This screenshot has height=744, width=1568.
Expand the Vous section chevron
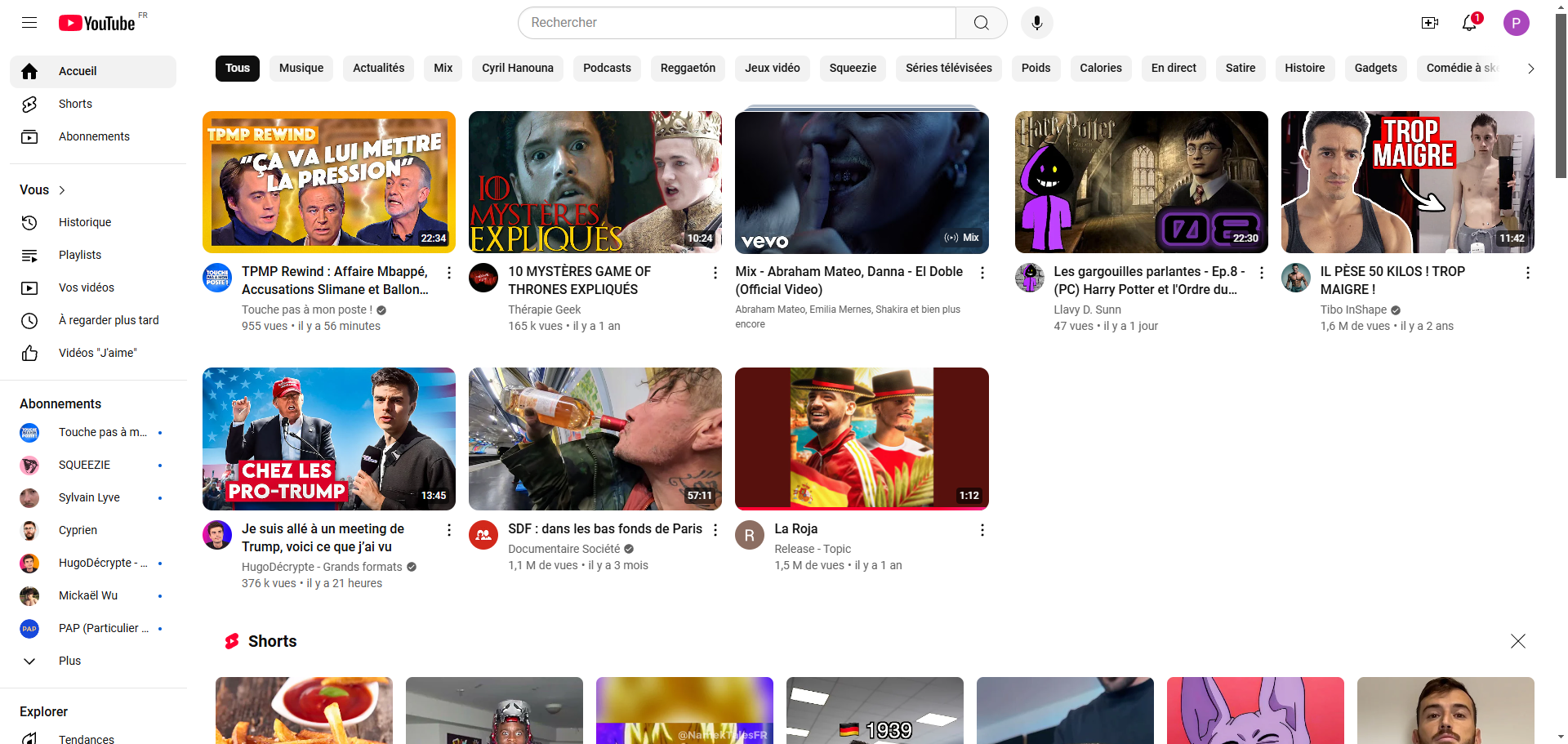pyautogui.click(x=62, y=190)
